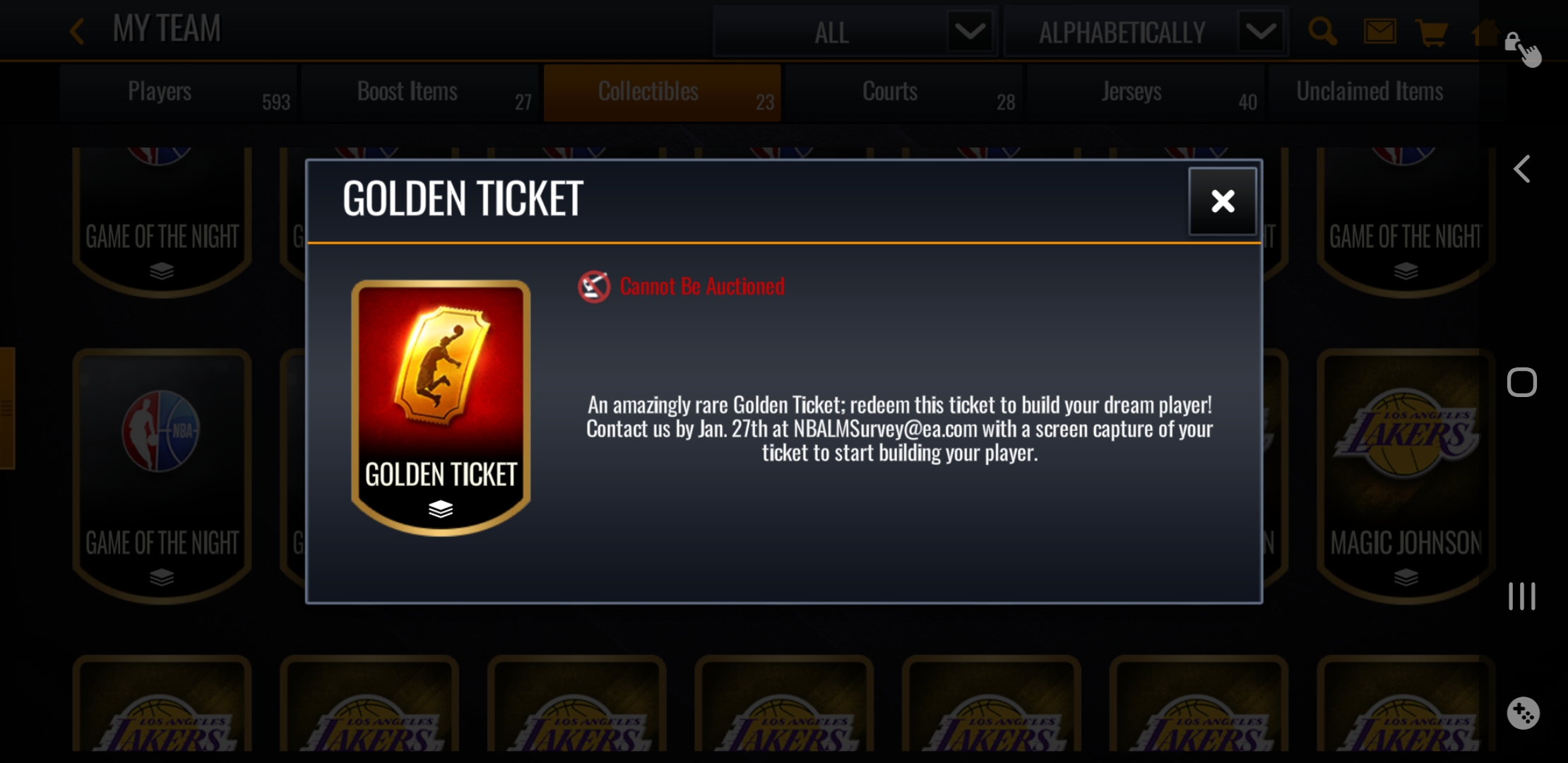Image resolution: width=1568 pixels, height=763 pixels.
Task: Open the mail inbox envelope icon
Action: (1379, 32)
